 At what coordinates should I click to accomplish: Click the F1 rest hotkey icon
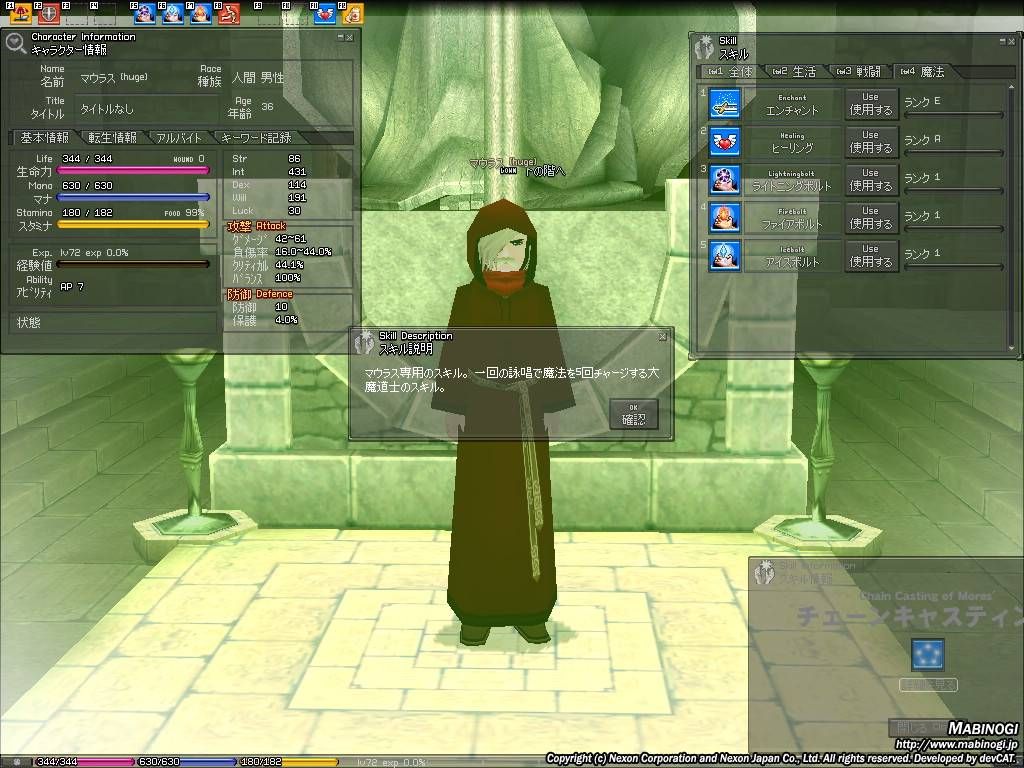(20, 14)
